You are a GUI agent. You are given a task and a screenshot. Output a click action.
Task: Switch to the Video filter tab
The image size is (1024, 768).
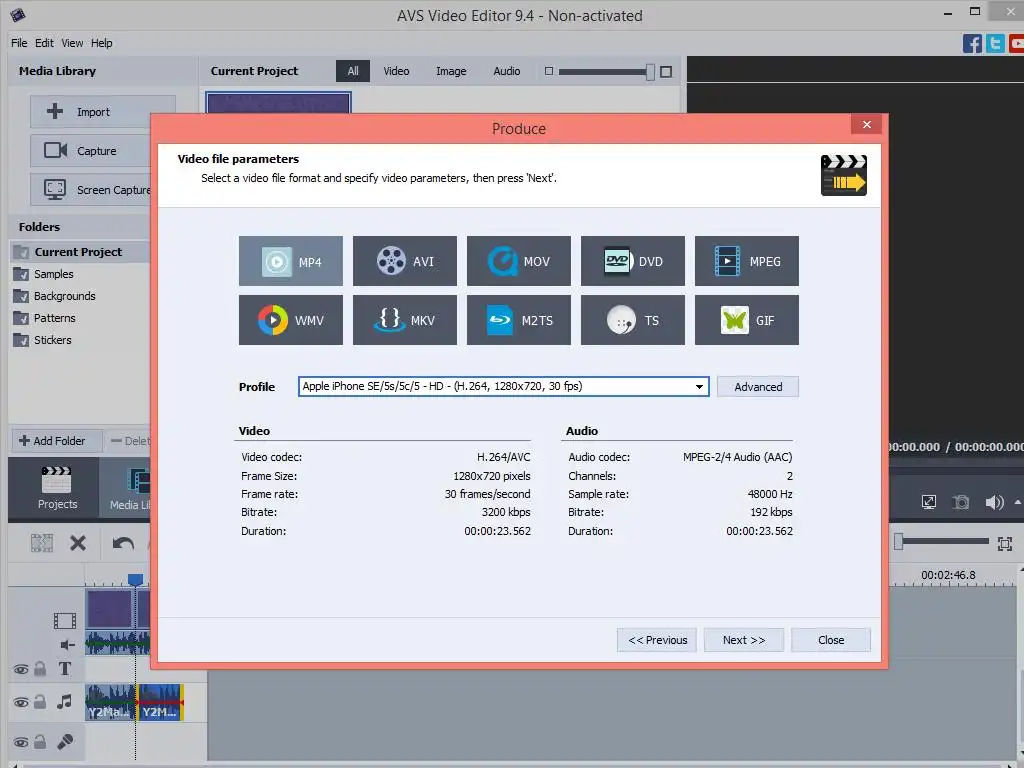396,71
